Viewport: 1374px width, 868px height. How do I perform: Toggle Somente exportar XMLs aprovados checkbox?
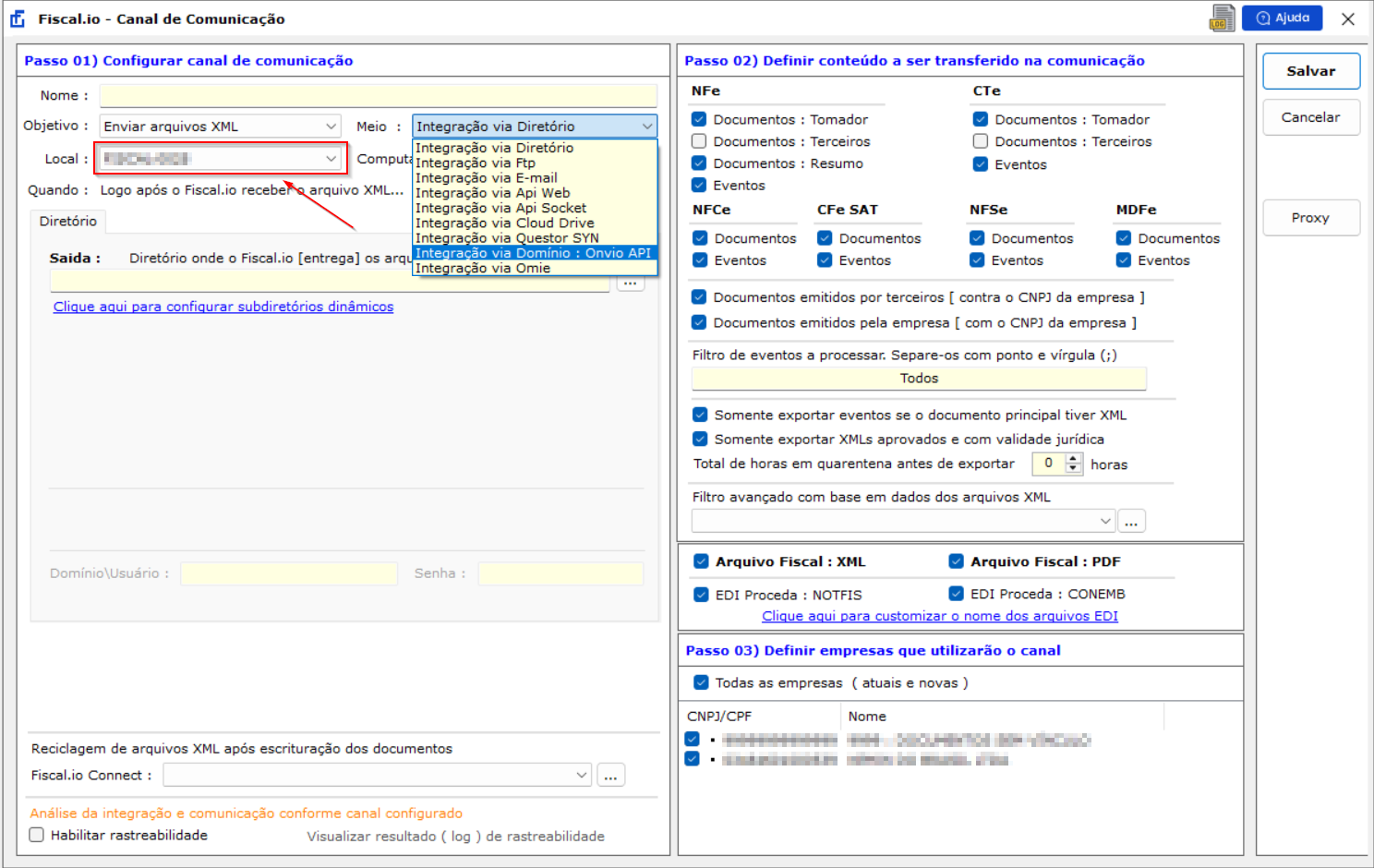700,440
